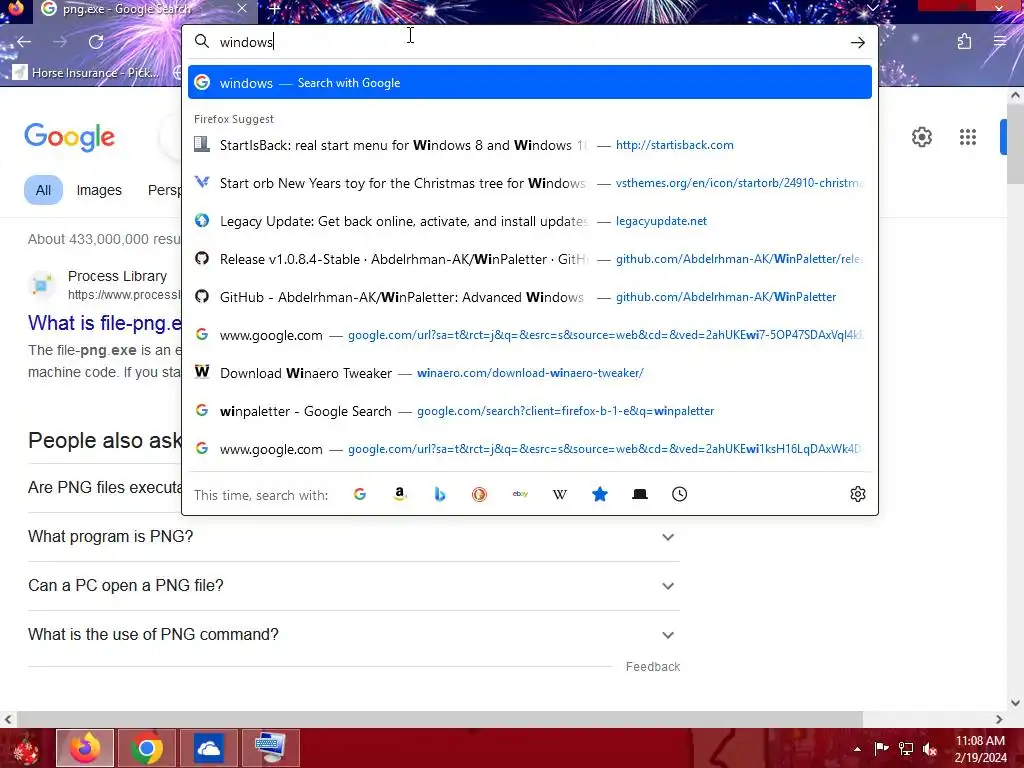Search history using the clock icon
Image resolution: width=1024 pixels, height=768 pixels.
coord(679,494)
